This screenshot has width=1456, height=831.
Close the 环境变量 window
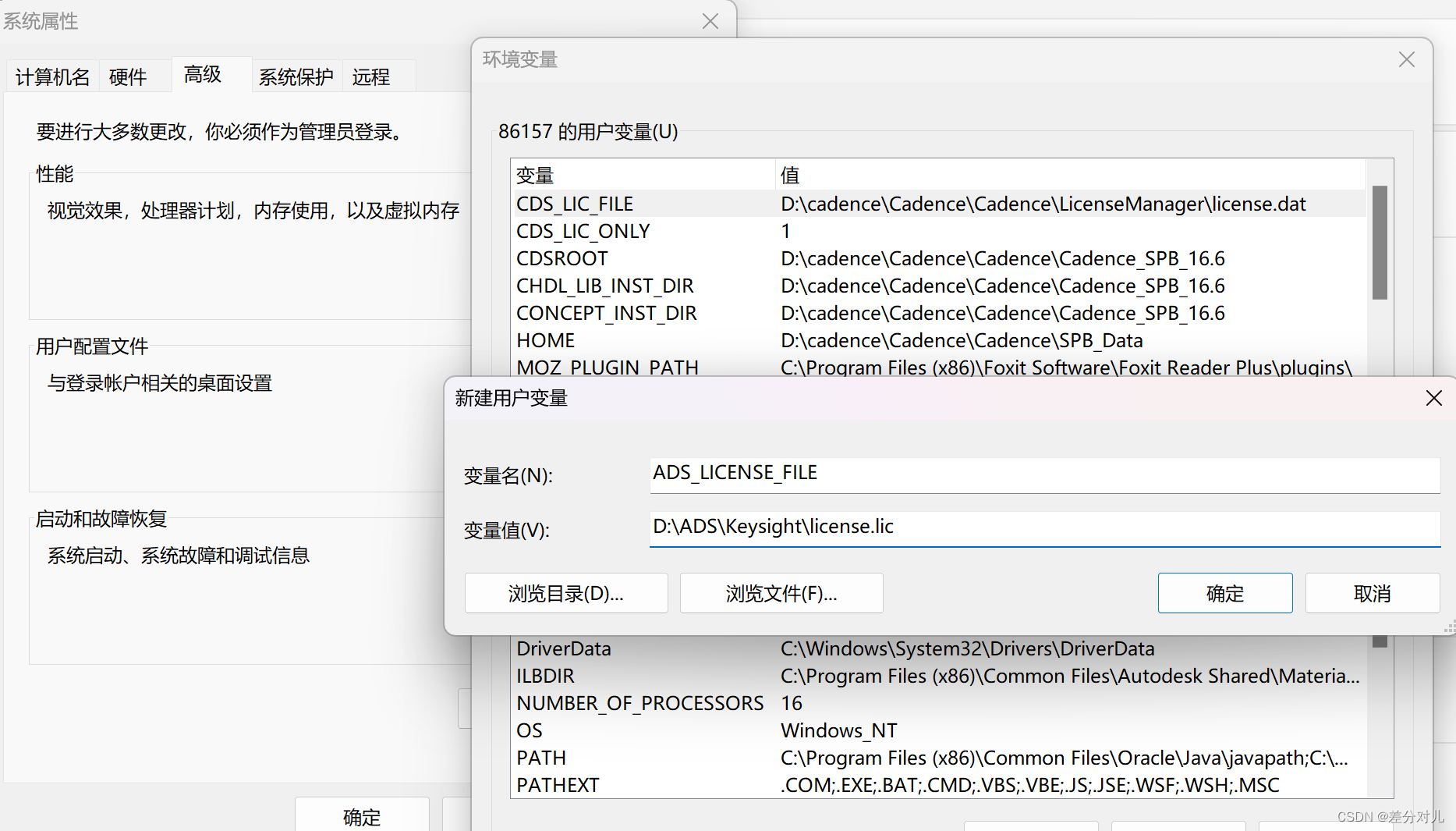1407,59
